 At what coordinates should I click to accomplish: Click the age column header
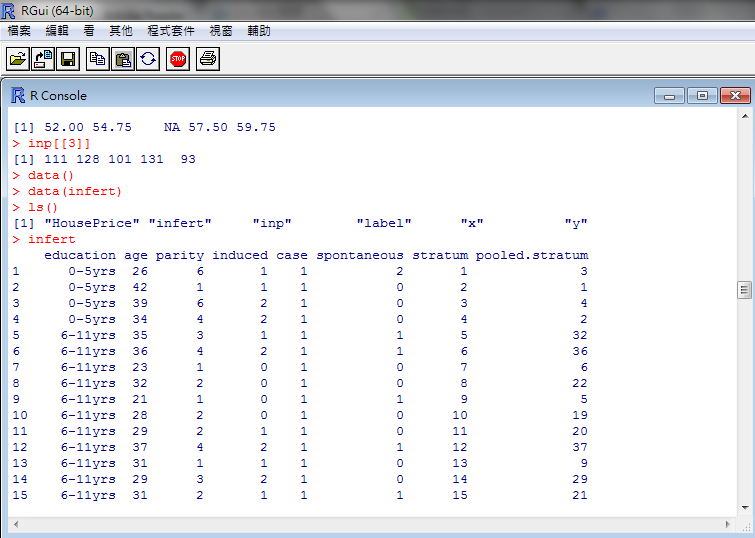click(136, 256)
